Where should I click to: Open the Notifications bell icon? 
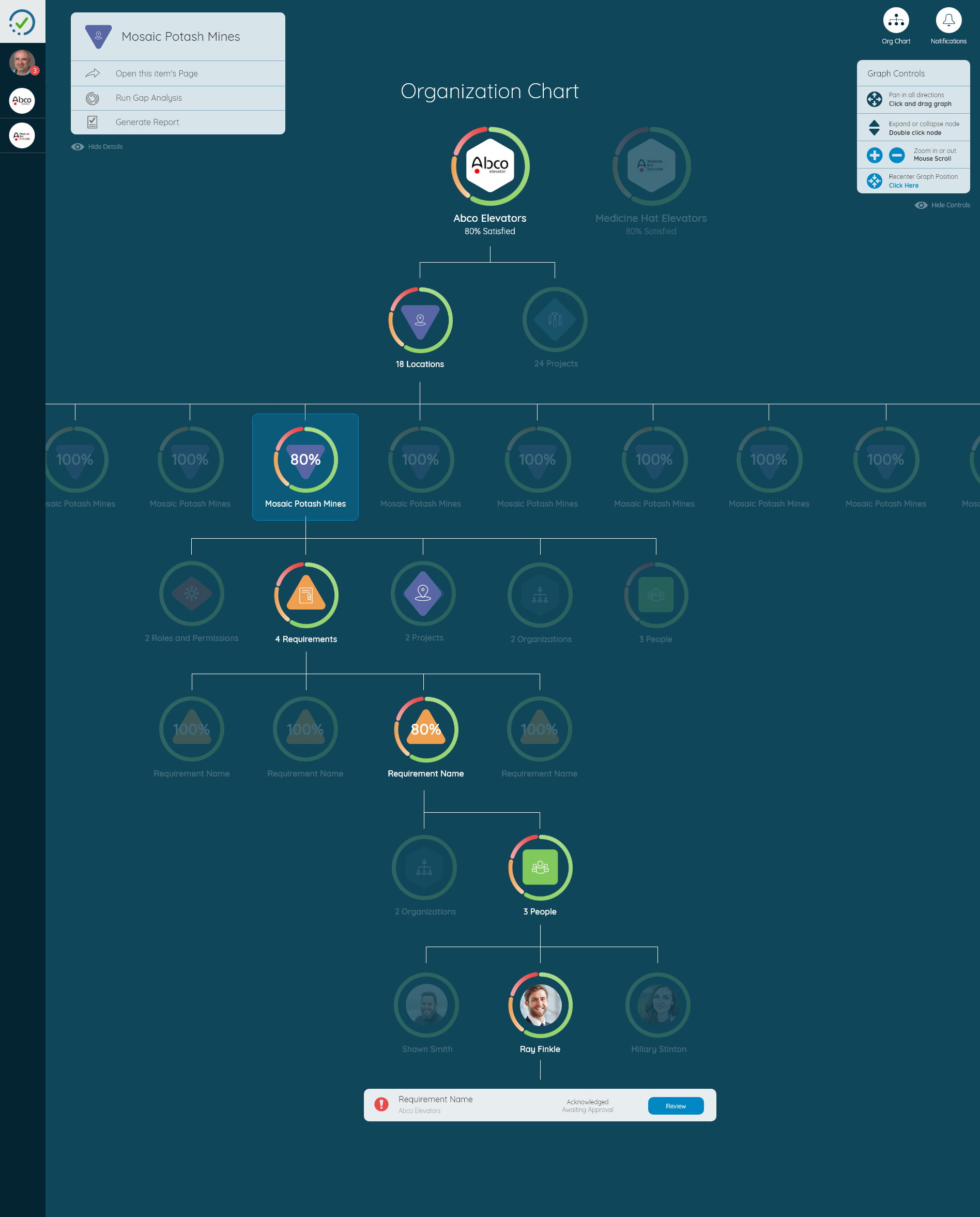pyautogui.click(x=948, y=21)
